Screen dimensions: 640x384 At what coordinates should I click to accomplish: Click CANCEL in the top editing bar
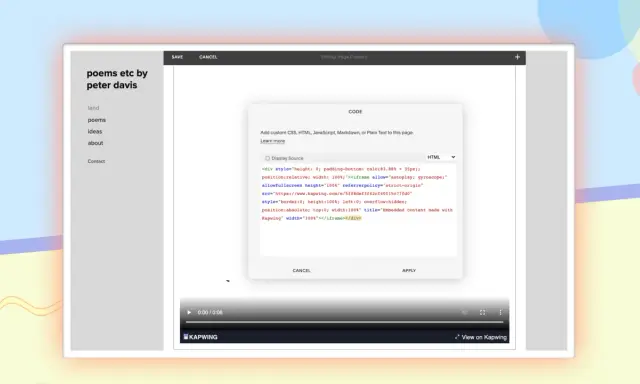coord(208,57)
